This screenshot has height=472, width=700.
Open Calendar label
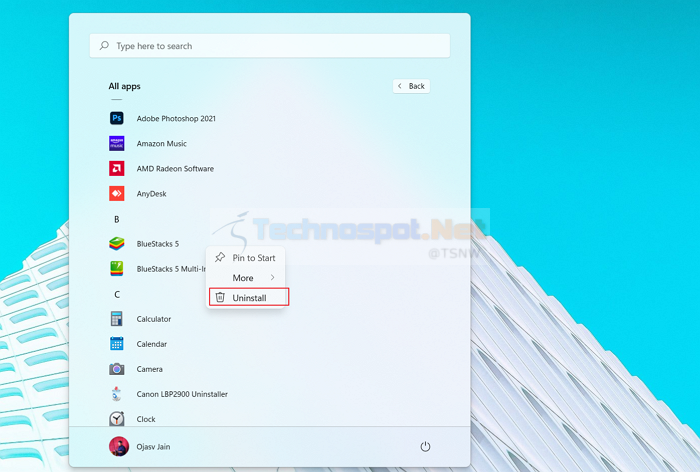coord(152,344)
